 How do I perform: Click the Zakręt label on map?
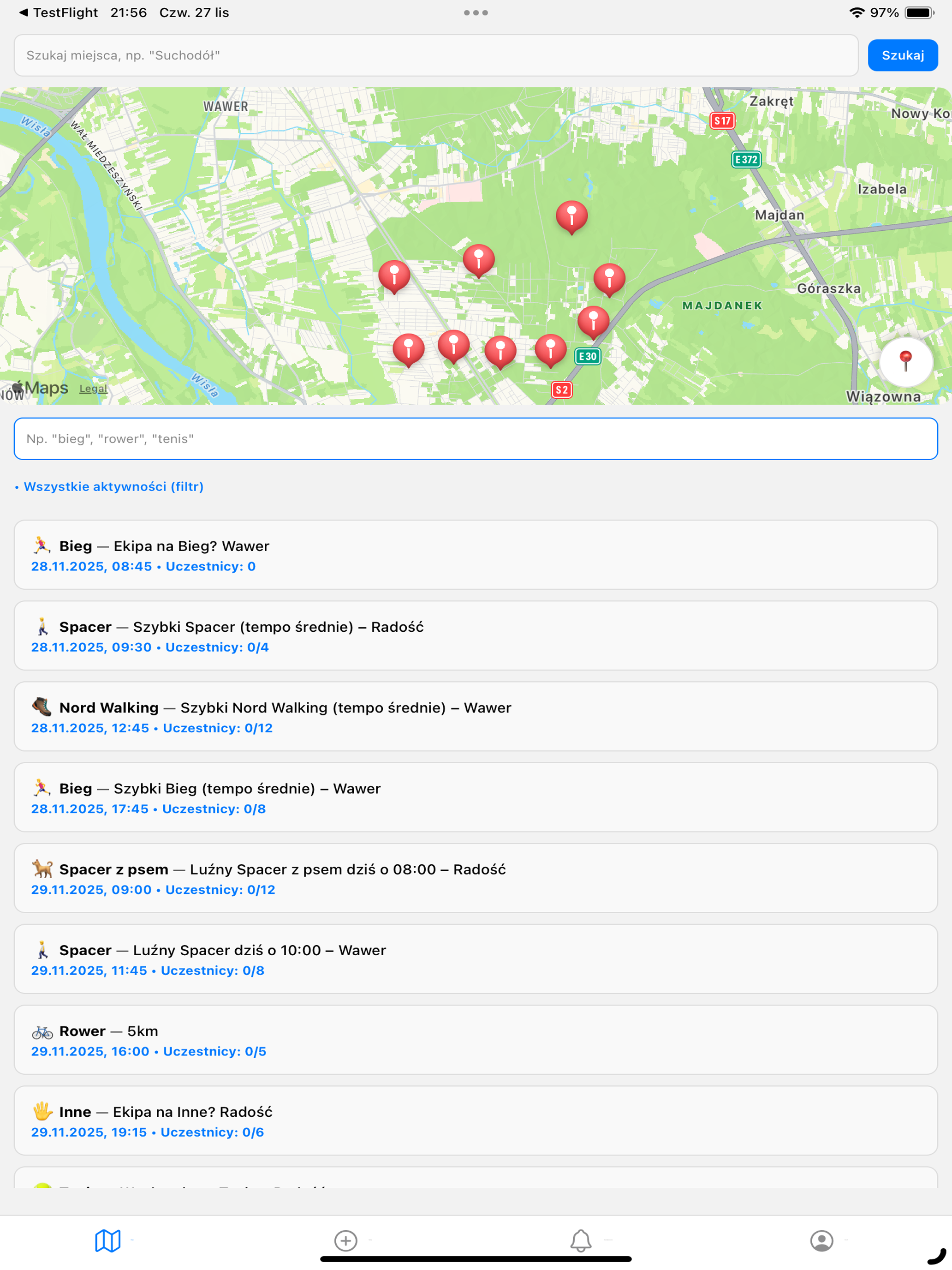click(771, 102)
